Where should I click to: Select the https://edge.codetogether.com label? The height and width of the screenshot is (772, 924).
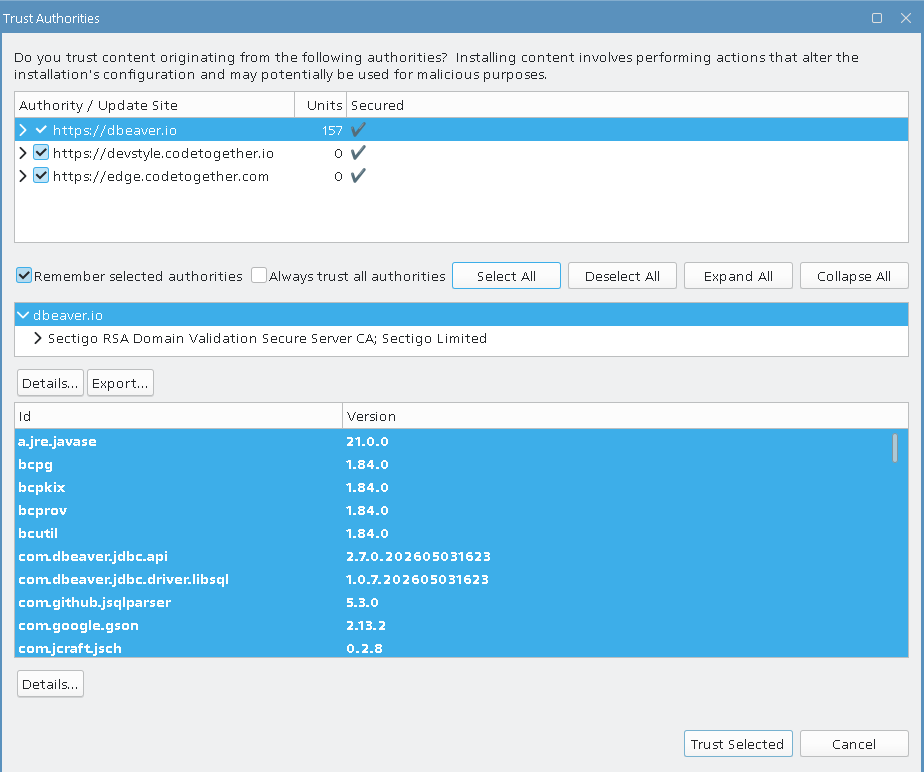161,176
